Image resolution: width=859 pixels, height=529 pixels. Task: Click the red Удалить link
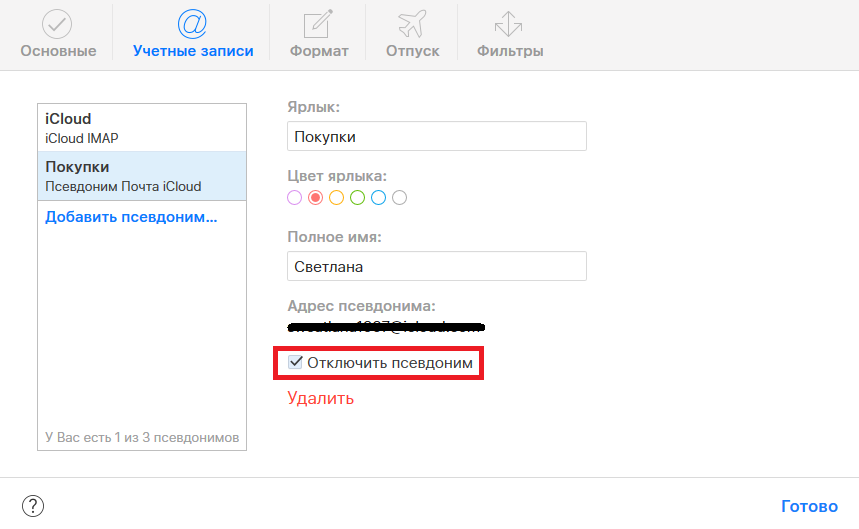coord(320,398)
